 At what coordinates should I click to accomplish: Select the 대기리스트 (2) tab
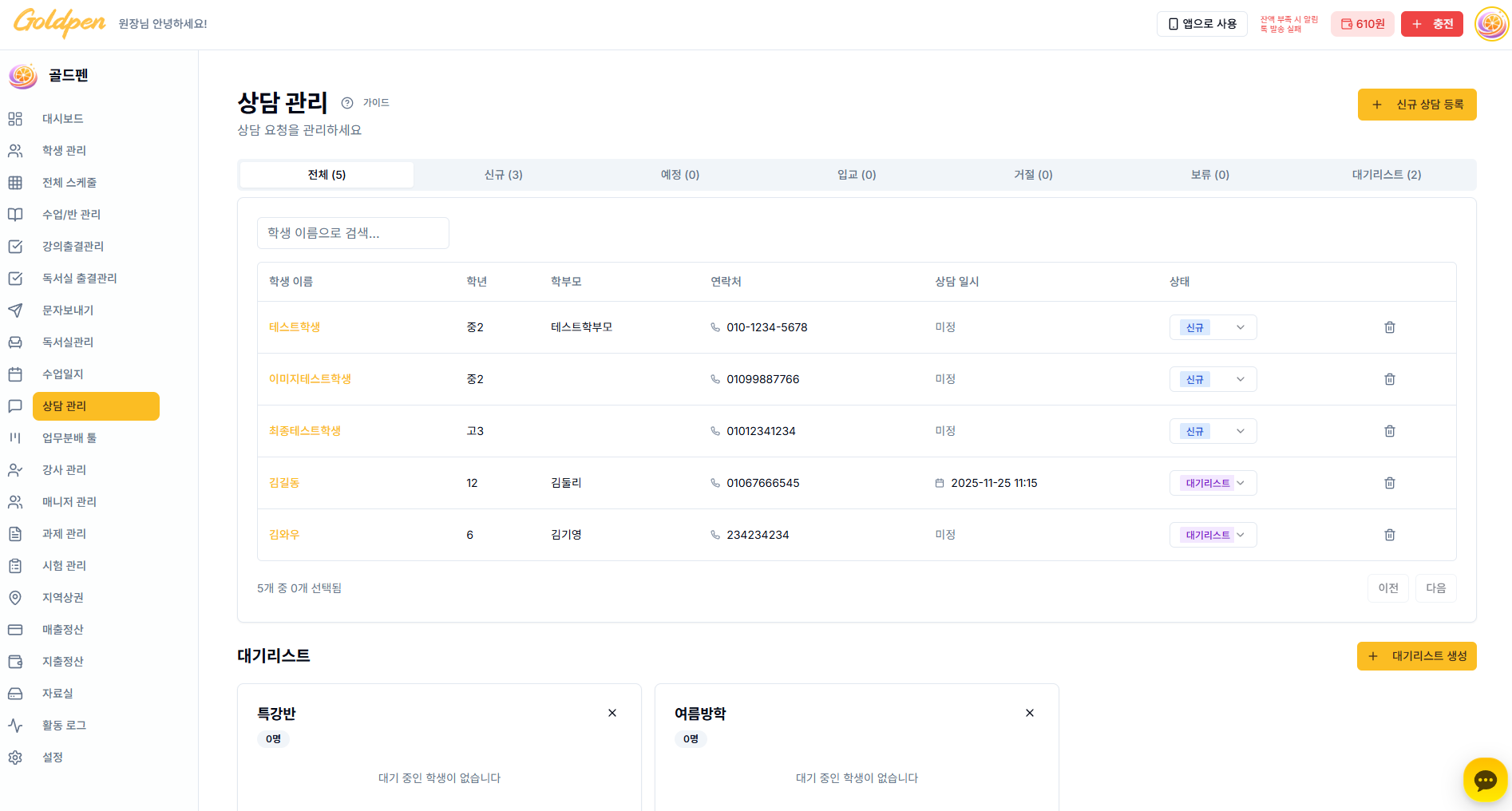(x=1386, y=175)
